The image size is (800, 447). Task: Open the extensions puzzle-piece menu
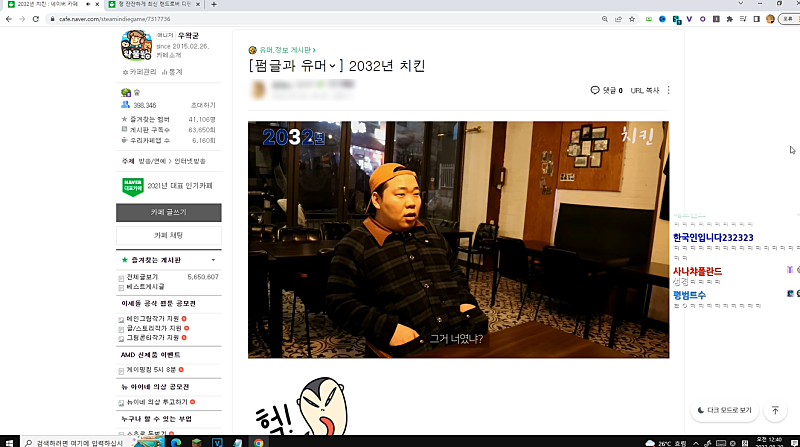[x=730, y=19]
